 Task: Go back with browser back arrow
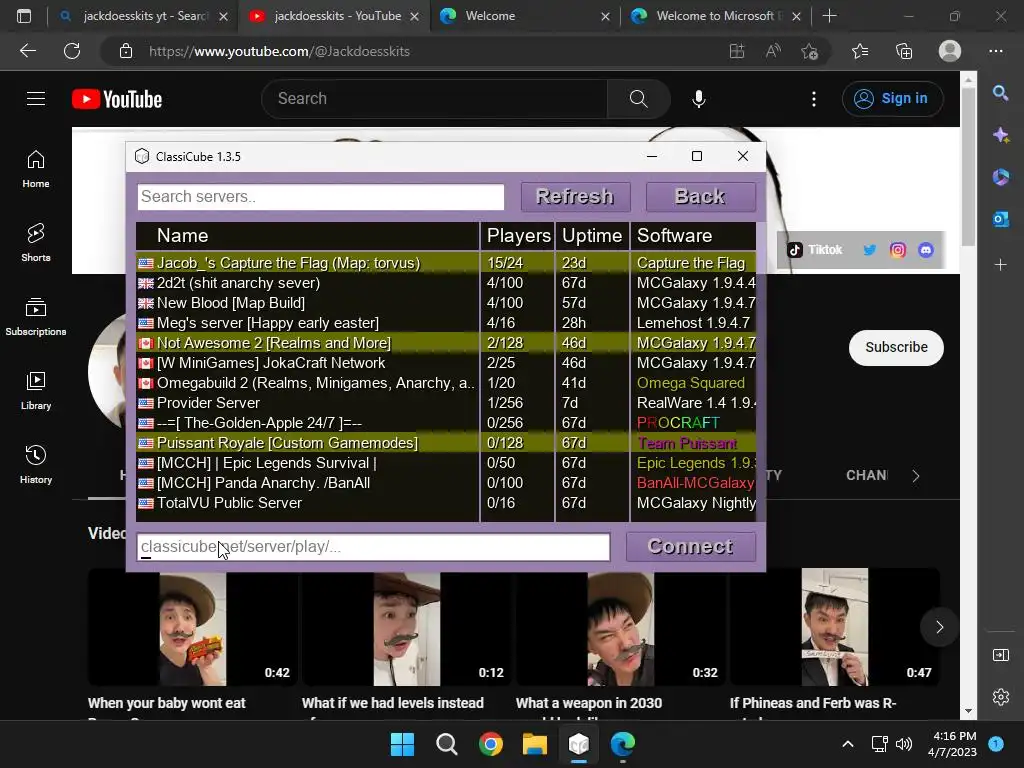tap(28, 51)
